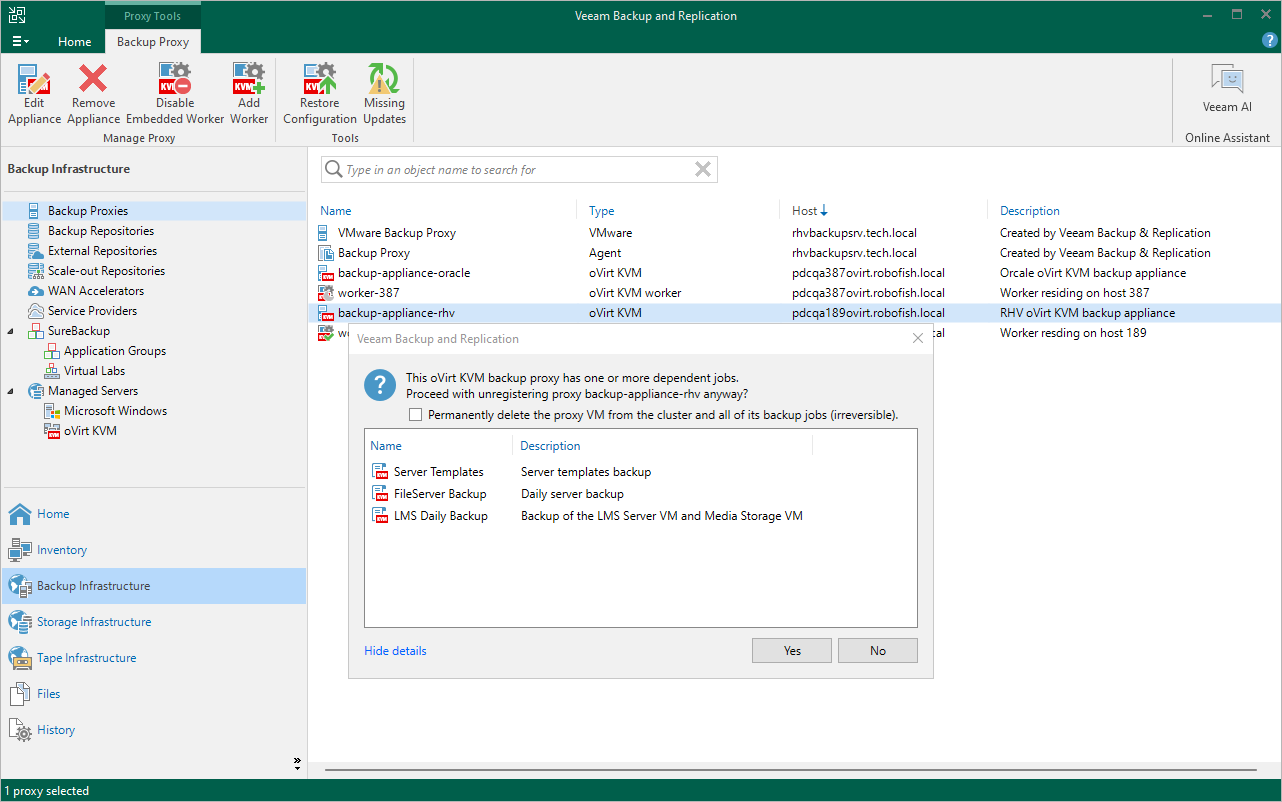Open the main application menu dropdown
Image resolution: width=1282 pixels, height=802 pixels.
(x=20, y=42)
